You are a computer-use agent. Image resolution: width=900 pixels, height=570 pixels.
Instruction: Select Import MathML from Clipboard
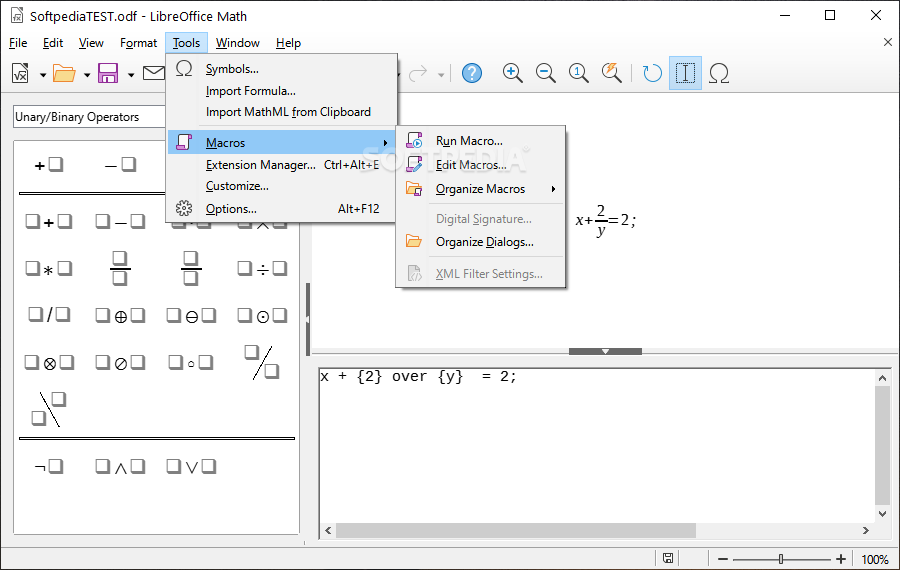tap(282, 112)
